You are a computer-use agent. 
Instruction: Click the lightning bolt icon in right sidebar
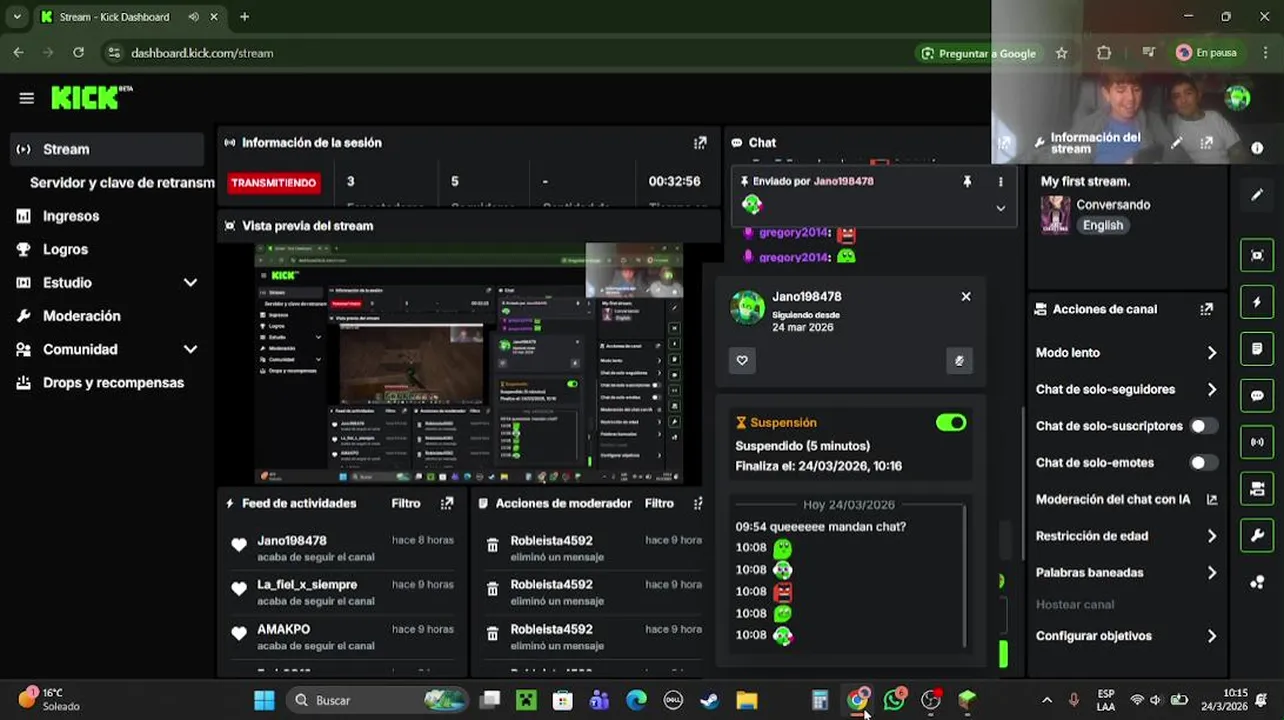[1257, 302]
